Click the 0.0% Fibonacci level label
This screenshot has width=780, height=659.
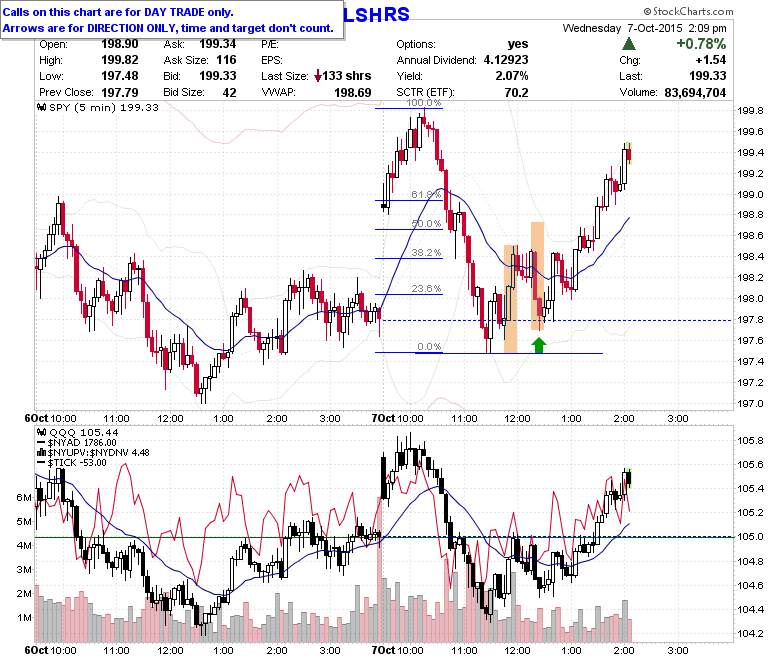point(429,346)
